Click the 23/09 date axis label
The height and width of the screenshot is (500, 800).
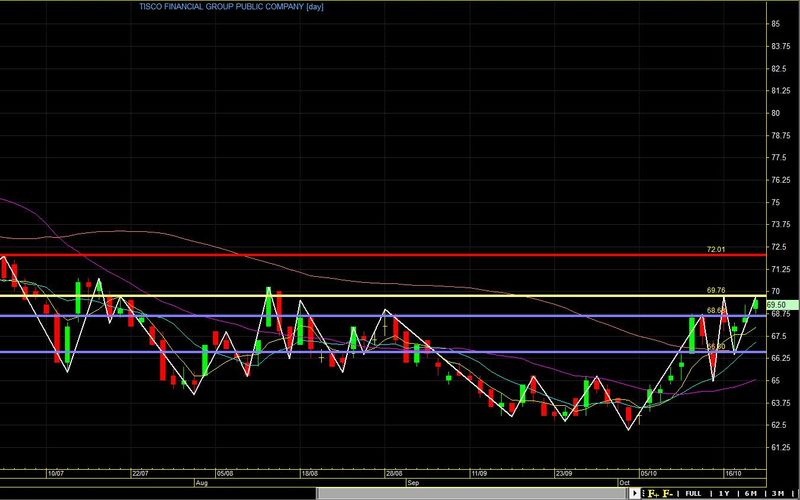pyautogui.click(x=563, y=473)
